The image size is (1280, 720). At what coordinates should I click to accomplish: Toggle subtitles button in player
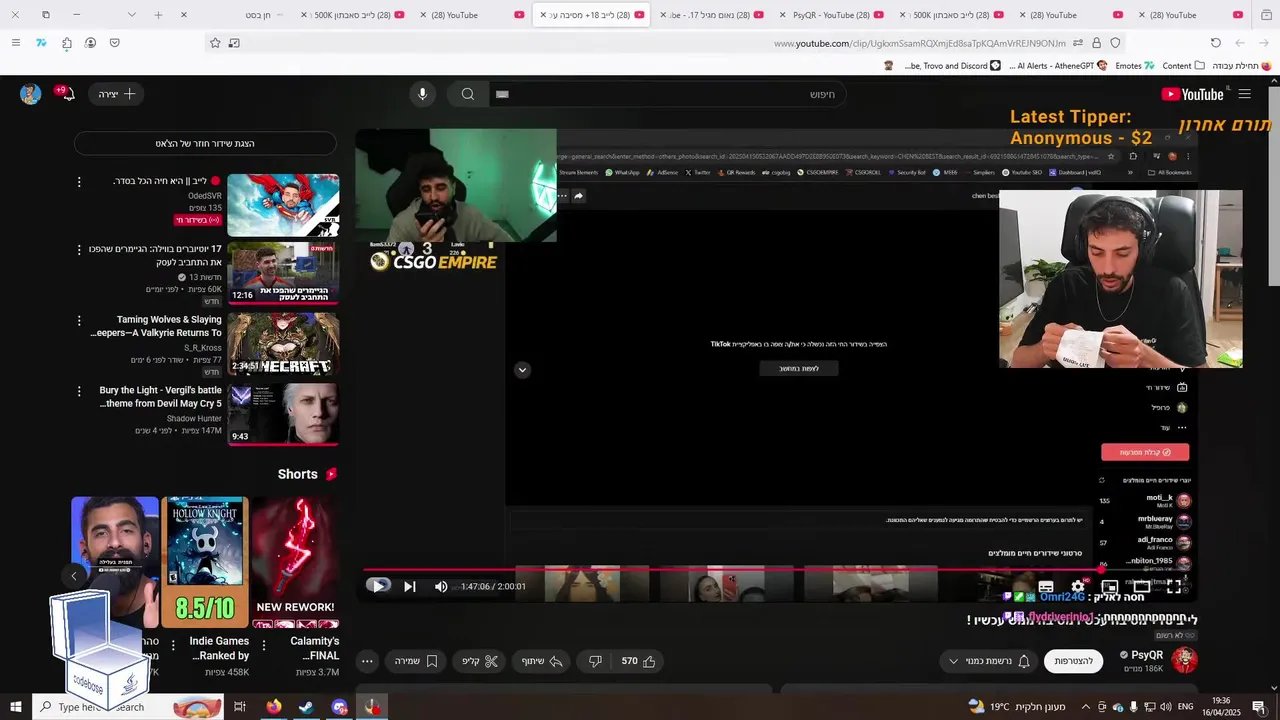(x=1046, y=587)
